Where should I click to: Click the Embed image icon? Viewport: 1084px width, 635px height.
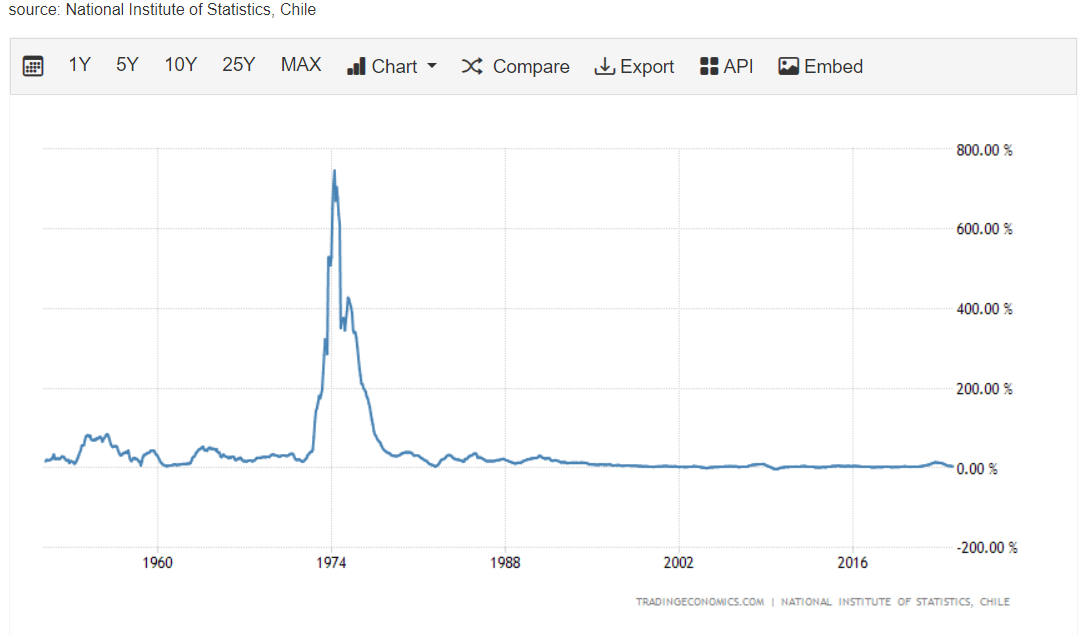click(788, 66)
